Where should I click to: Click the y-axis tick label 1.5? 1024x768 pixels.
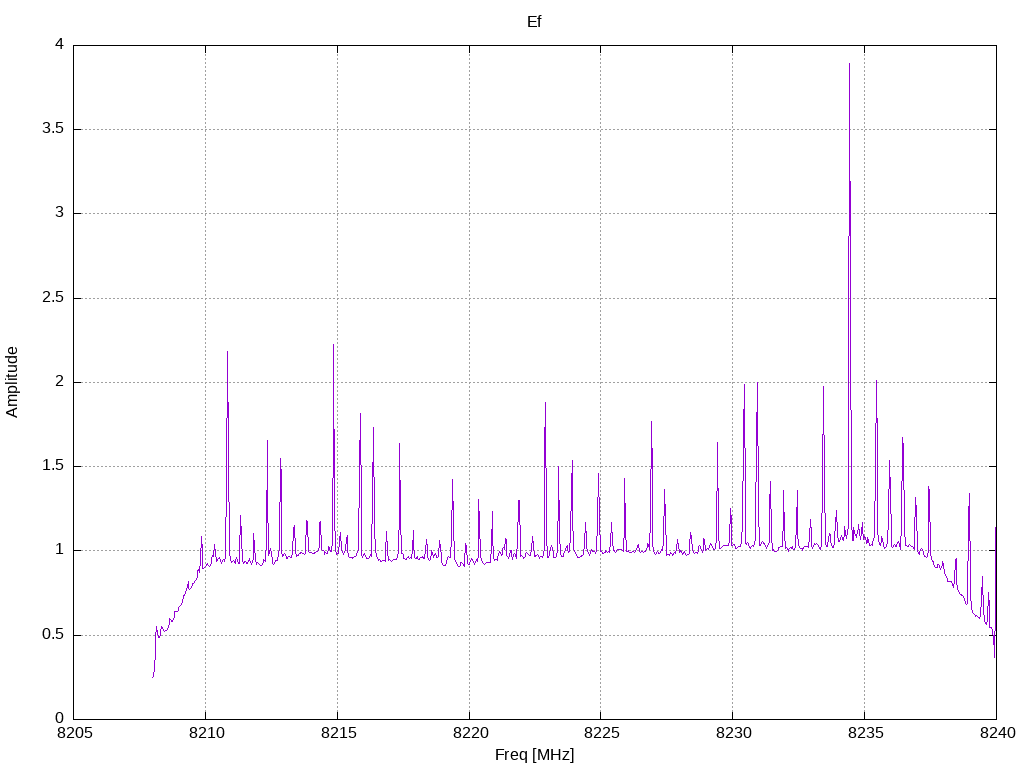click(x=53, y=466)
